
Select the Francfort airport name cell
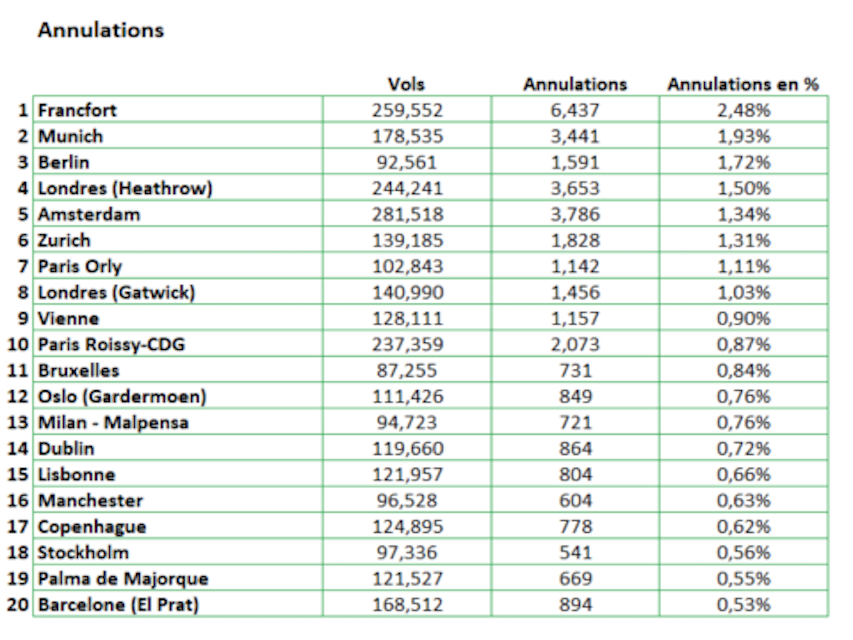[78, 110]
